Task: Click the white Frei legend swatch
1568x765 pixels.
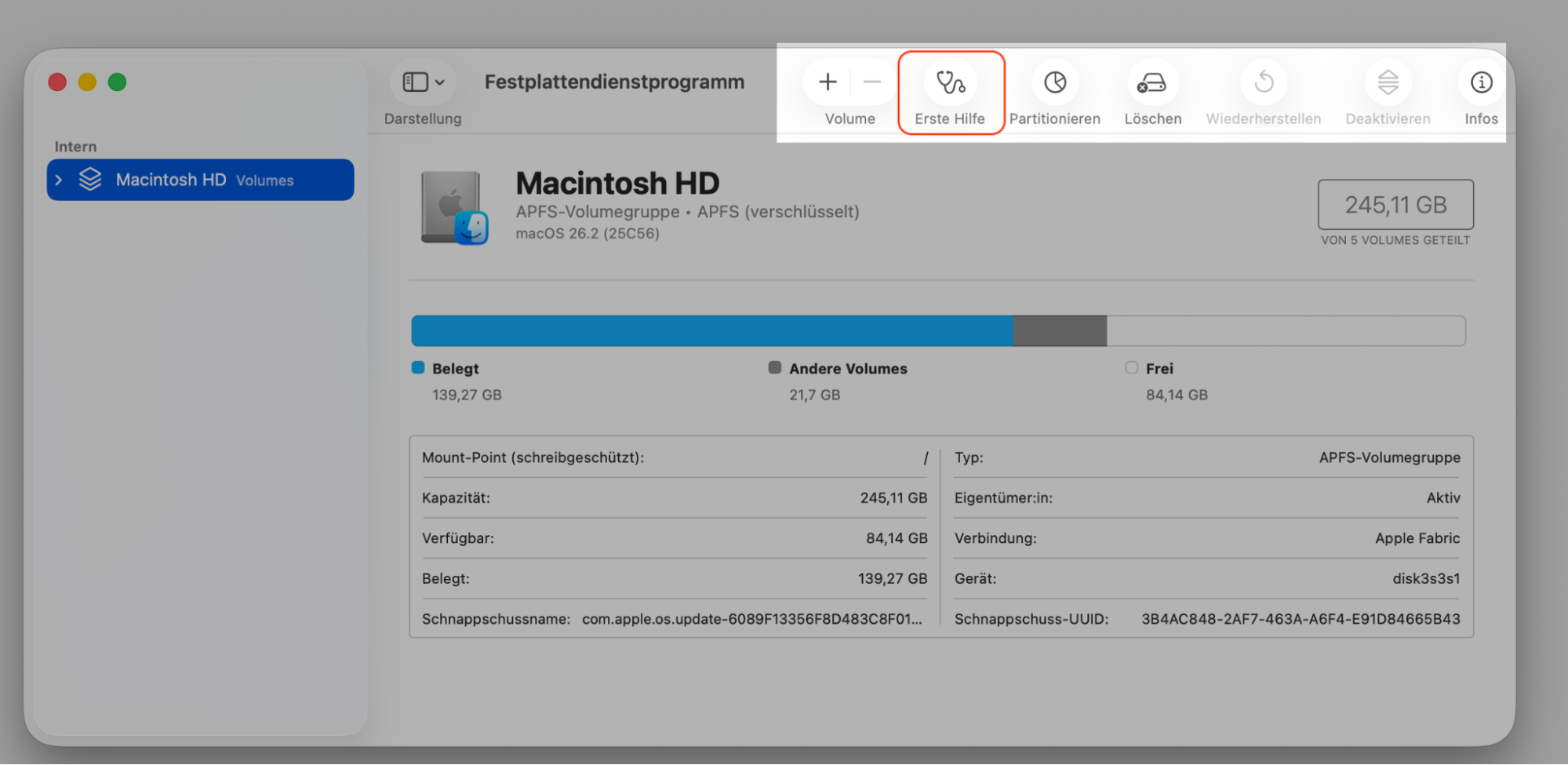Action: (x=1131, y=367)
